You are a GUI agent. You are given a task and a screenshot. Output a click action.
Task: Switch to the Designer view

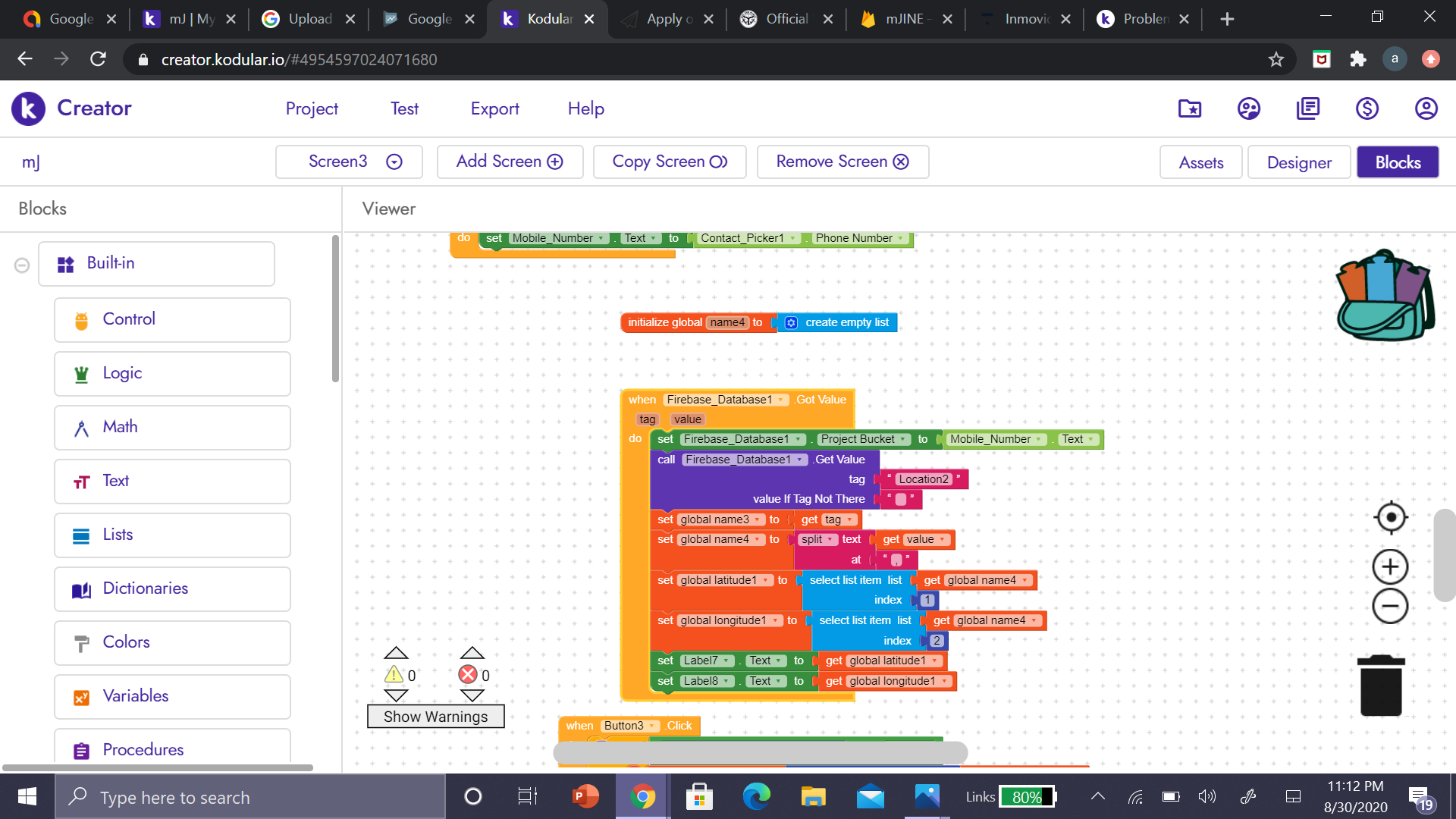tap(1298, 162)
